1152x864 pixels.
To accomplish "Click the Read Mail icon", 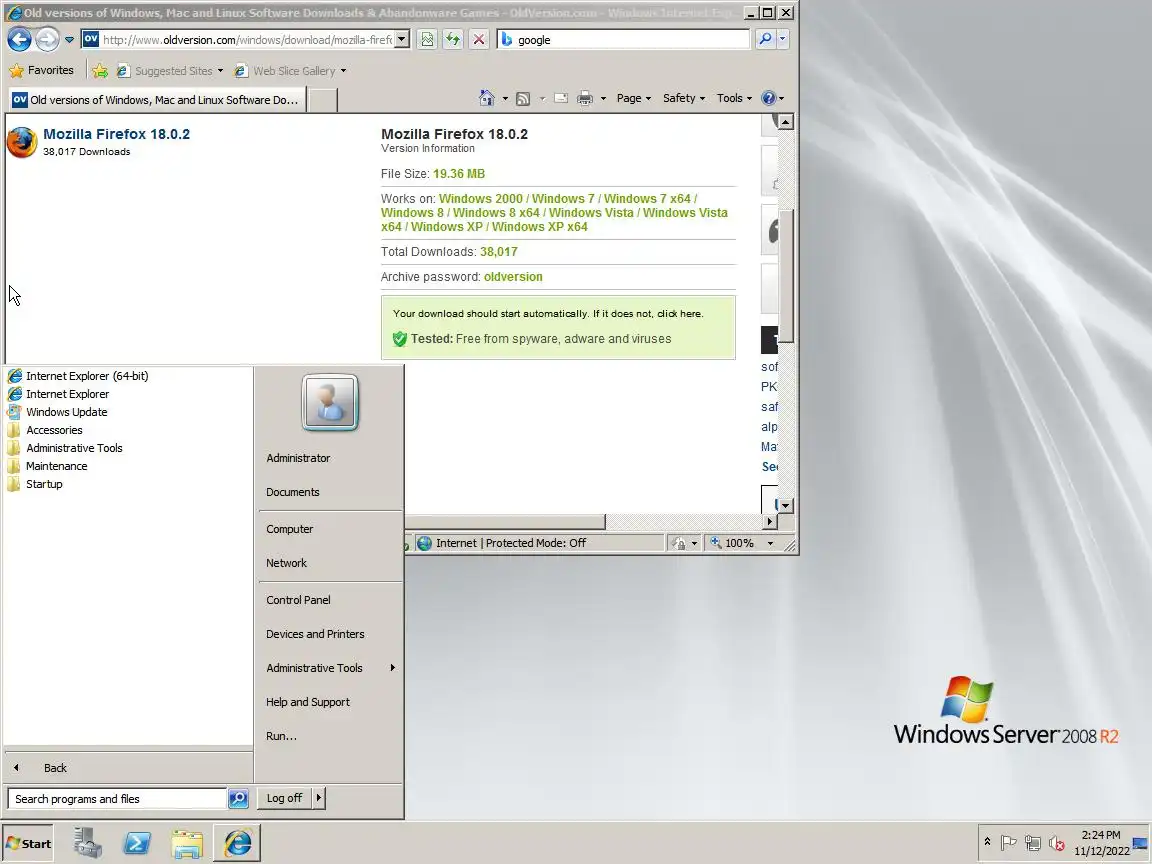I will (x=561, y=98).
